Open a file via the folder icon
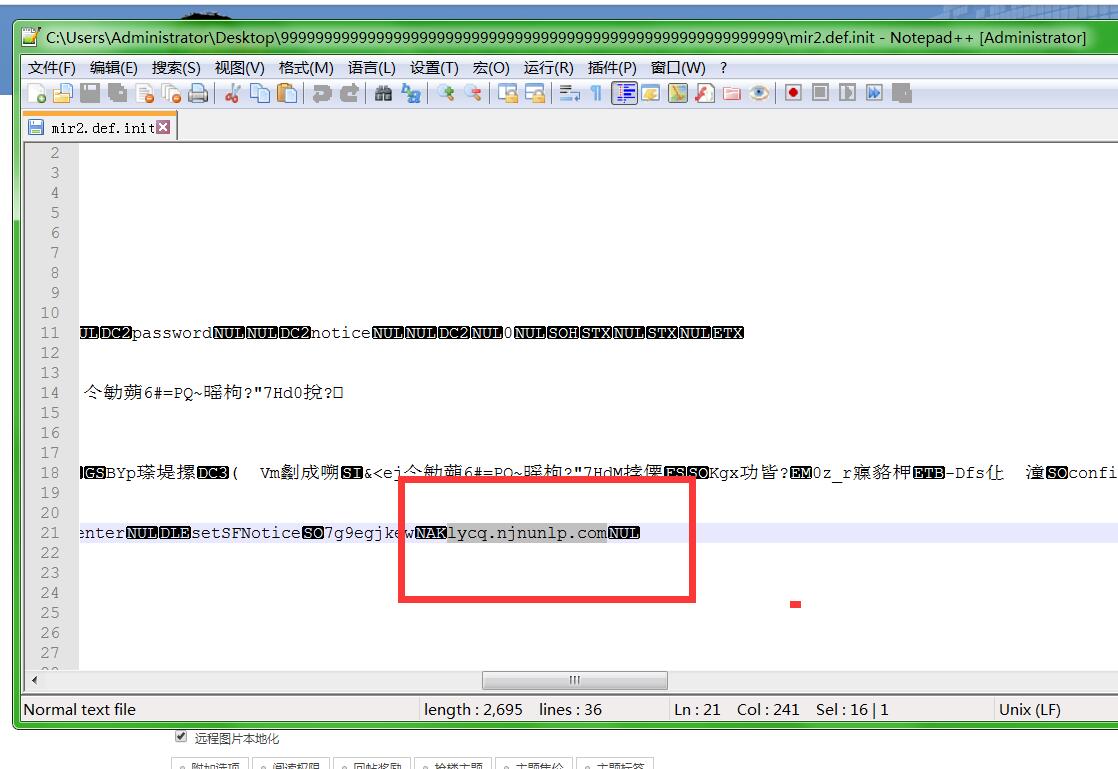 tap(62, 94)
